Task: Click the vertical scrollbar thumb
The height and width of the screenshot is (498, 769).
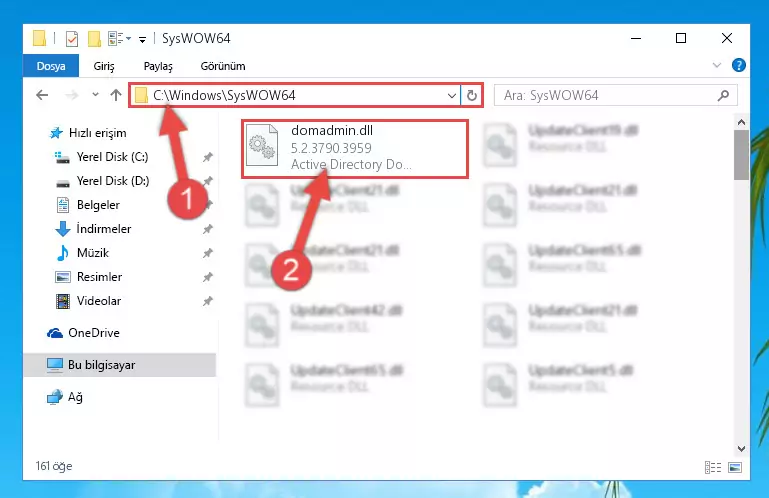Action: pyautogui.click(x=741, y=155)
